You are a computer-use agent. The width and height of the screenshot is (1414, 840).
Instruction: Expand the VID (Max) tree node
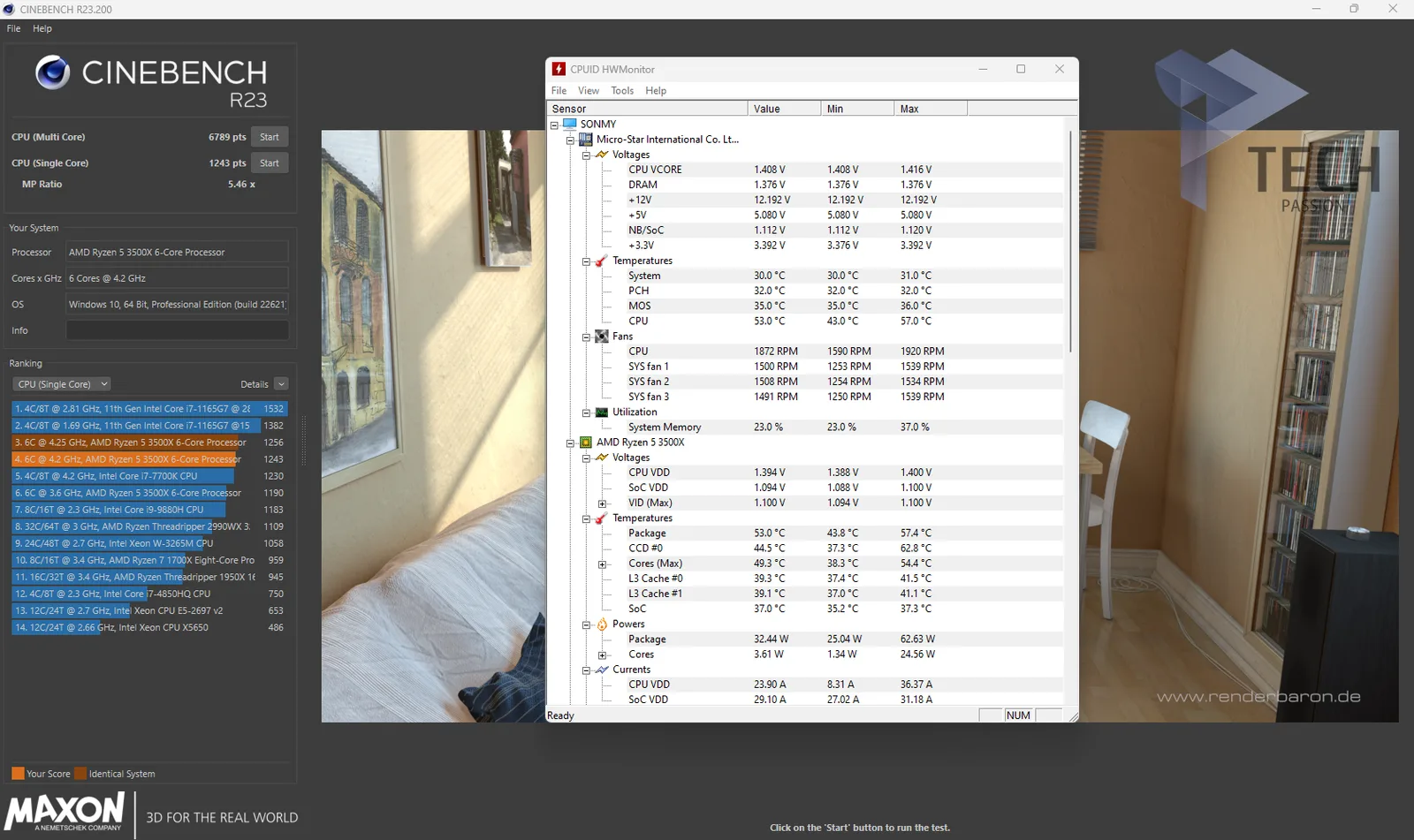click(602, 503)
